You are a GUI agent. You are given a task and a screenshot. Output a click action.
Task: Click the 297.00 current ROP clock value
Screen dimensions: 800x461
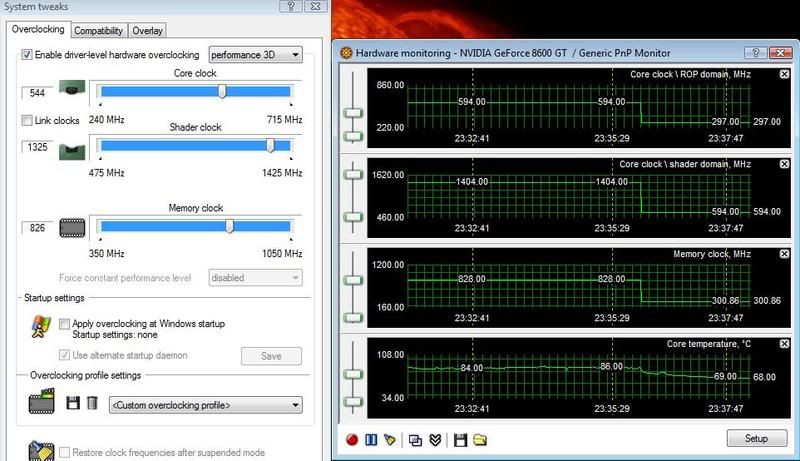click(x=767, y=121)
